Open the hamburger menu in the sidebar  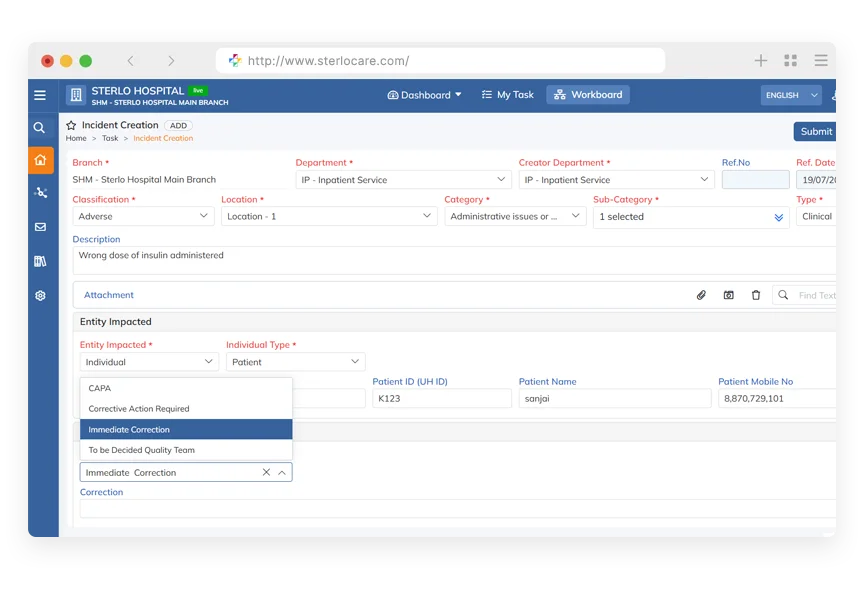click(x=40, y=95)
